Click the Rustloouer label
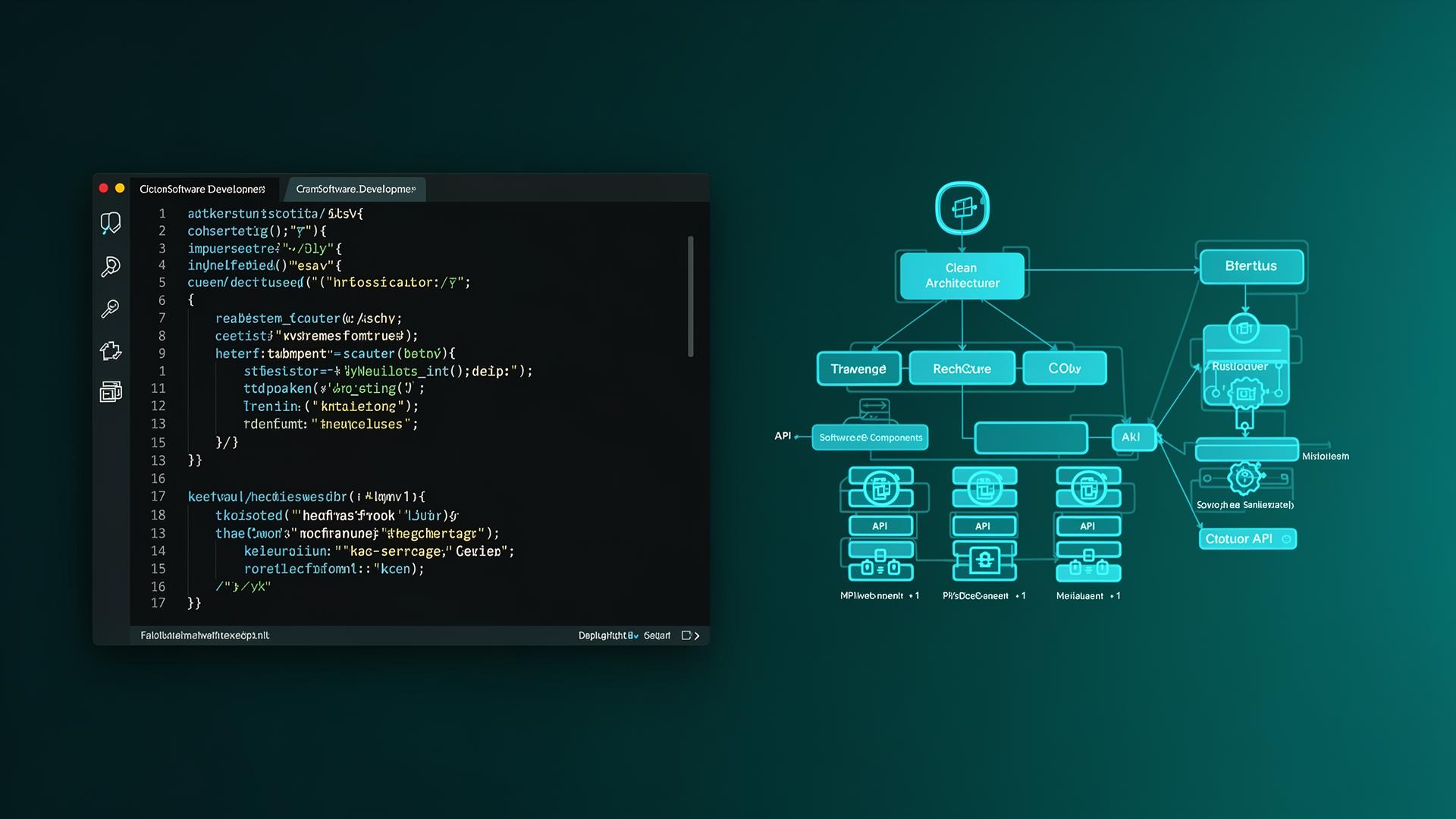 click(1239, 366)
